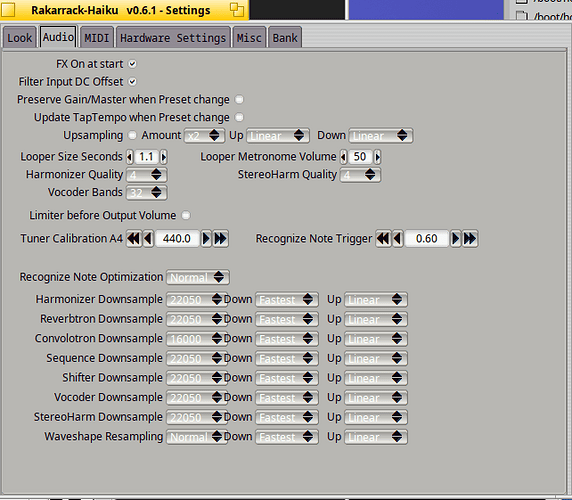Viewport: 572px width, 500px height.
Task: Open Recognize Note Optimization dropdown
Action: click(198, 278)
